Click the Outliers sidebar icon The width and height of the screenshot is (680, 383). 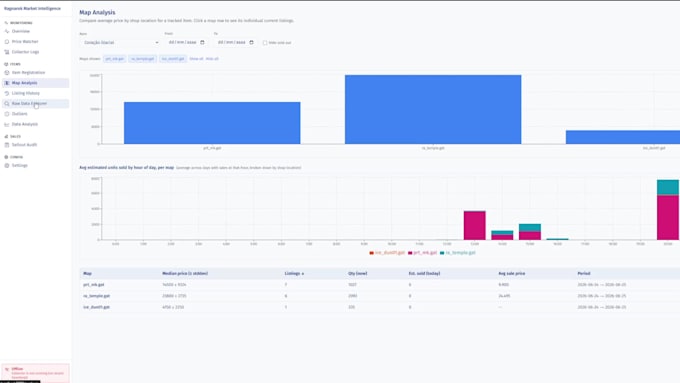tap(7, 114)
